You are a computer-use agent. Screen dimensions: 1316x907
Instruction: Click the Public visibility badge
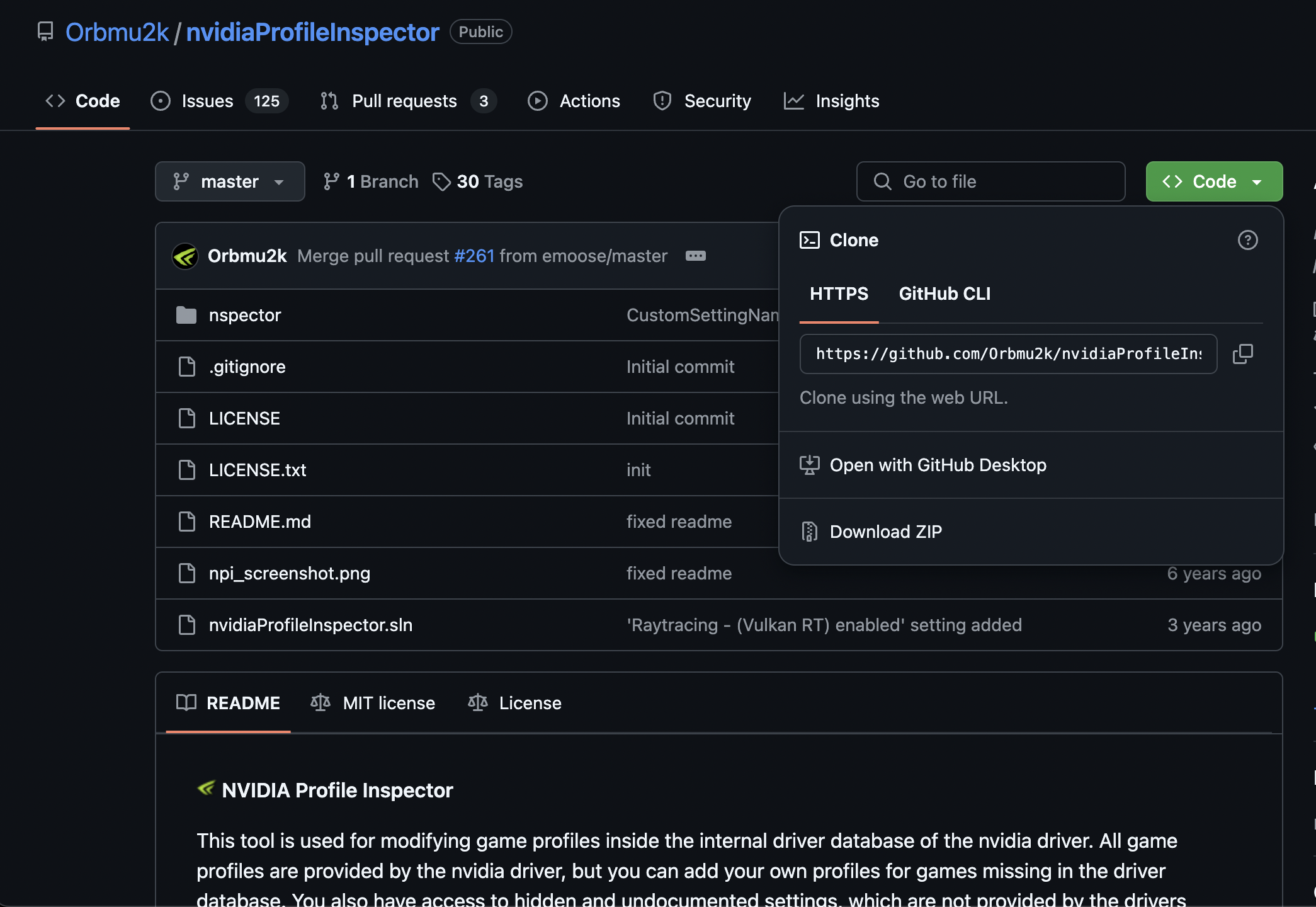coord(481,31)
